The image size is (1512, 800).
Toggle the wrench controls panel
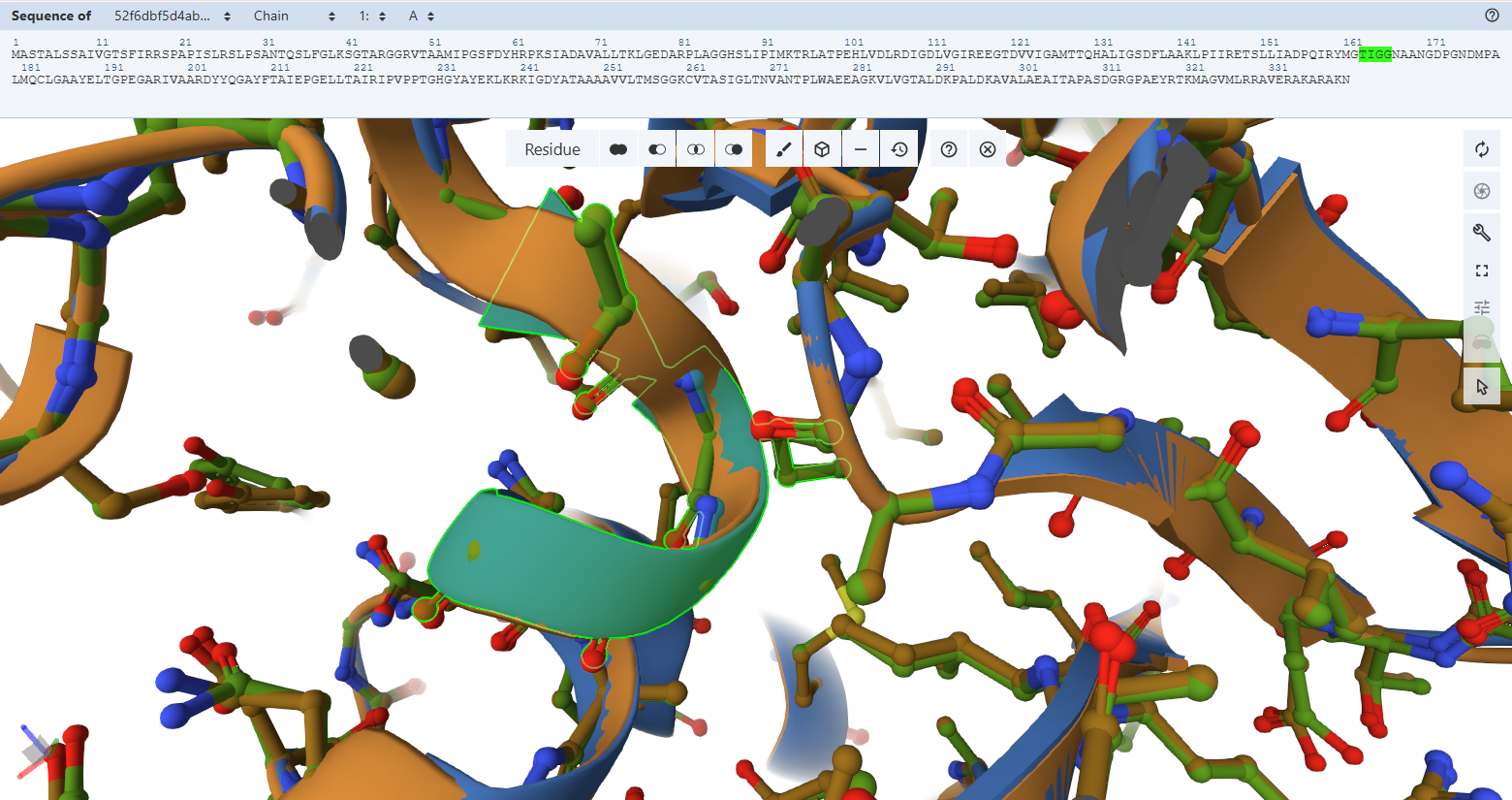[1481, 232]
